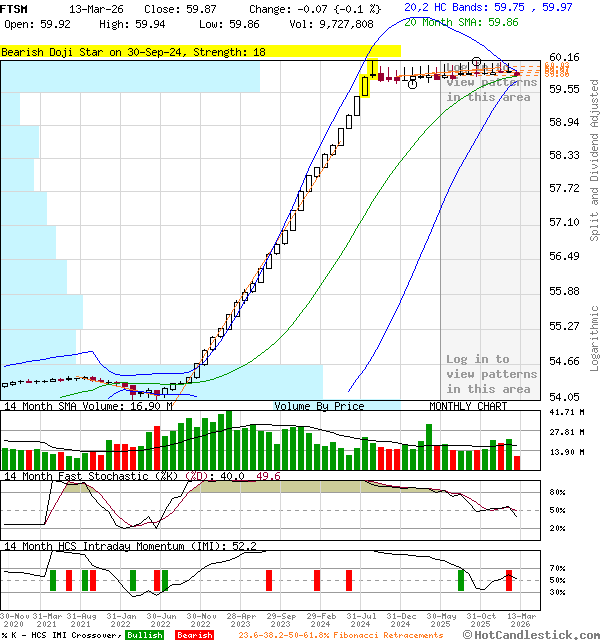This screenshot has width=600, height=640.
Task: Click the yellow Bearish Doji Star banner
Action: [200, 51]
